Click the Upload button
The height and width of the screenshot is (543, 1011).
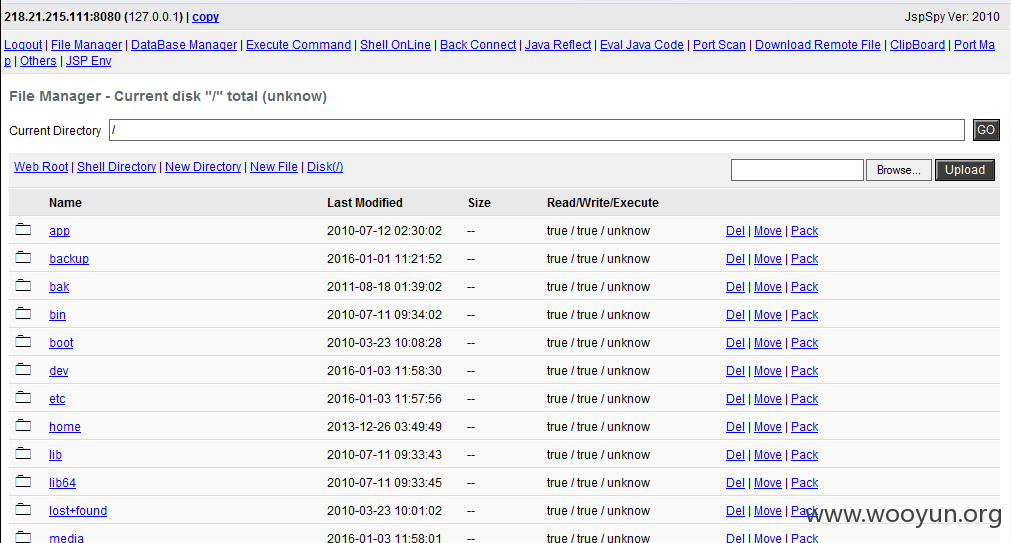pyautogui.click(x=965, y=170)
